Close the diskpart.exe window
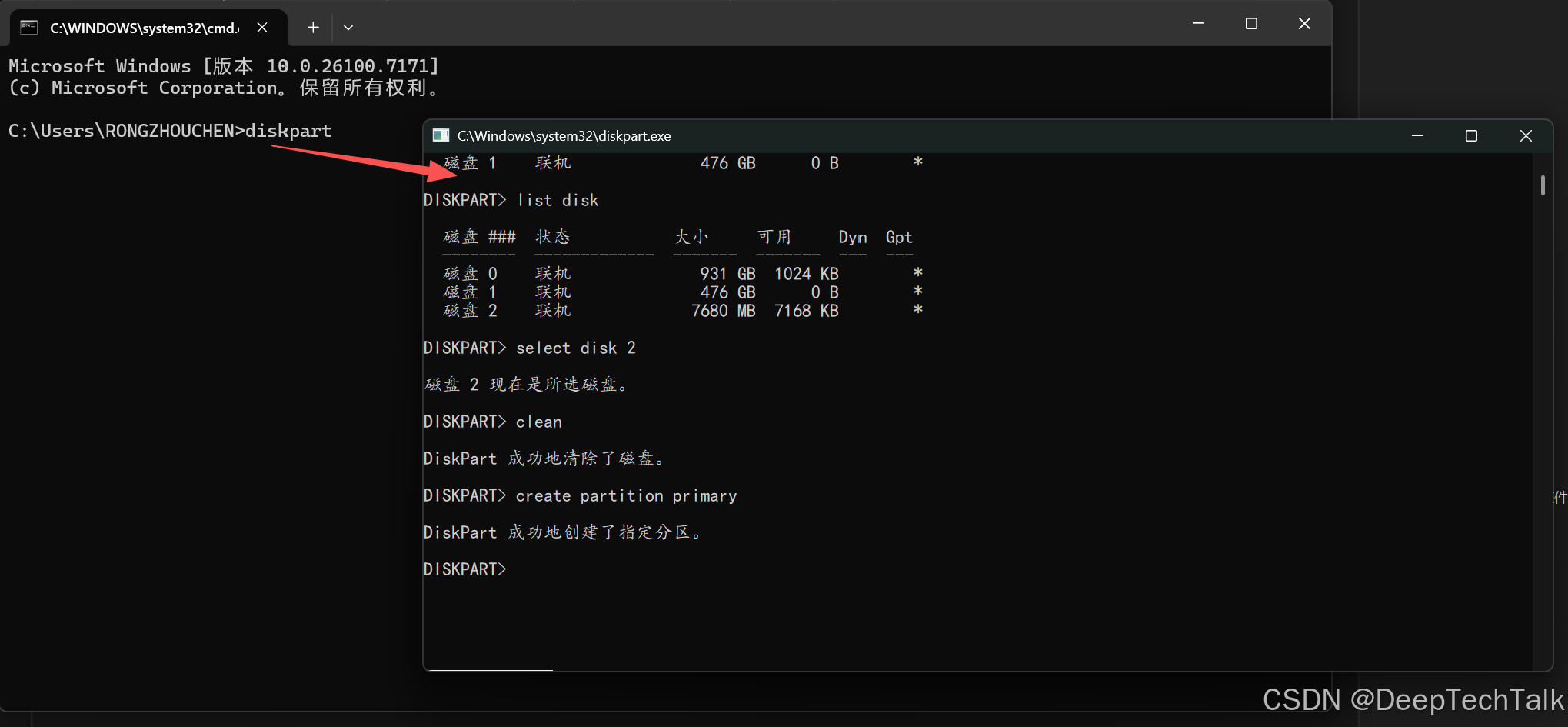The height and width of the screenshot is (727, 1568). click(x=1526, y=135)
